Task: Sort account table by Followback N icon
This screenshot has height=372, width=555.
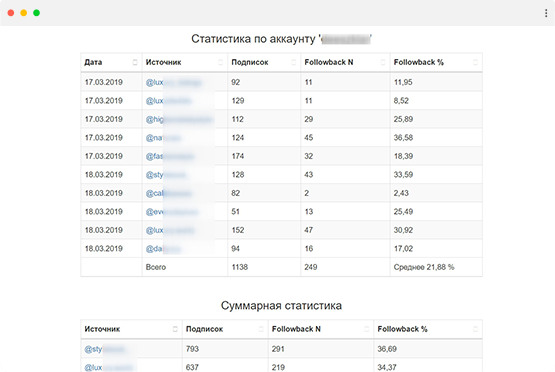Action: (383, 62)
